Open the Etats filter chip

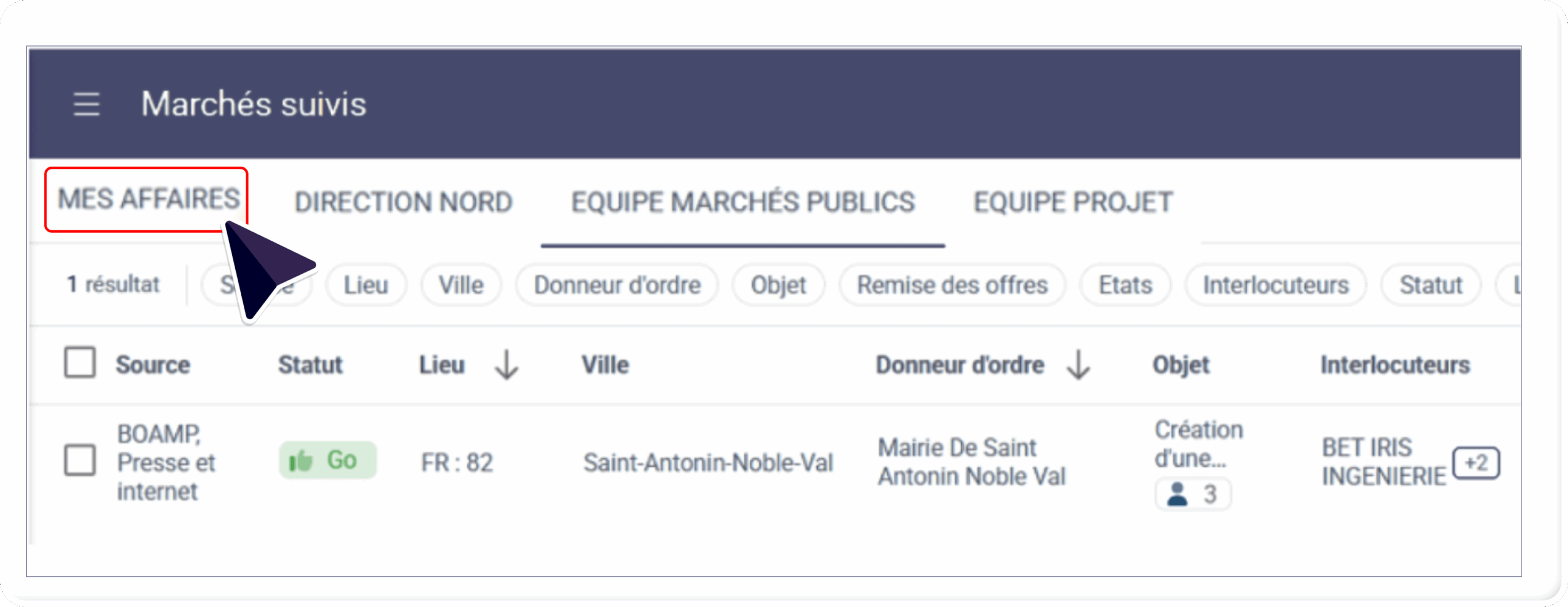point(1125,285)
